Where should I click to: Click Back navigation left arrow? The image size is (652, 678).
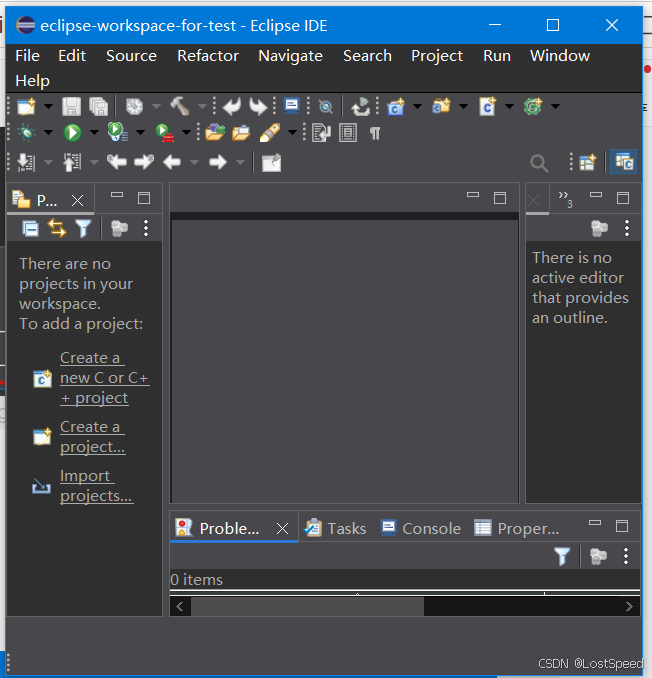coord(172,163)
